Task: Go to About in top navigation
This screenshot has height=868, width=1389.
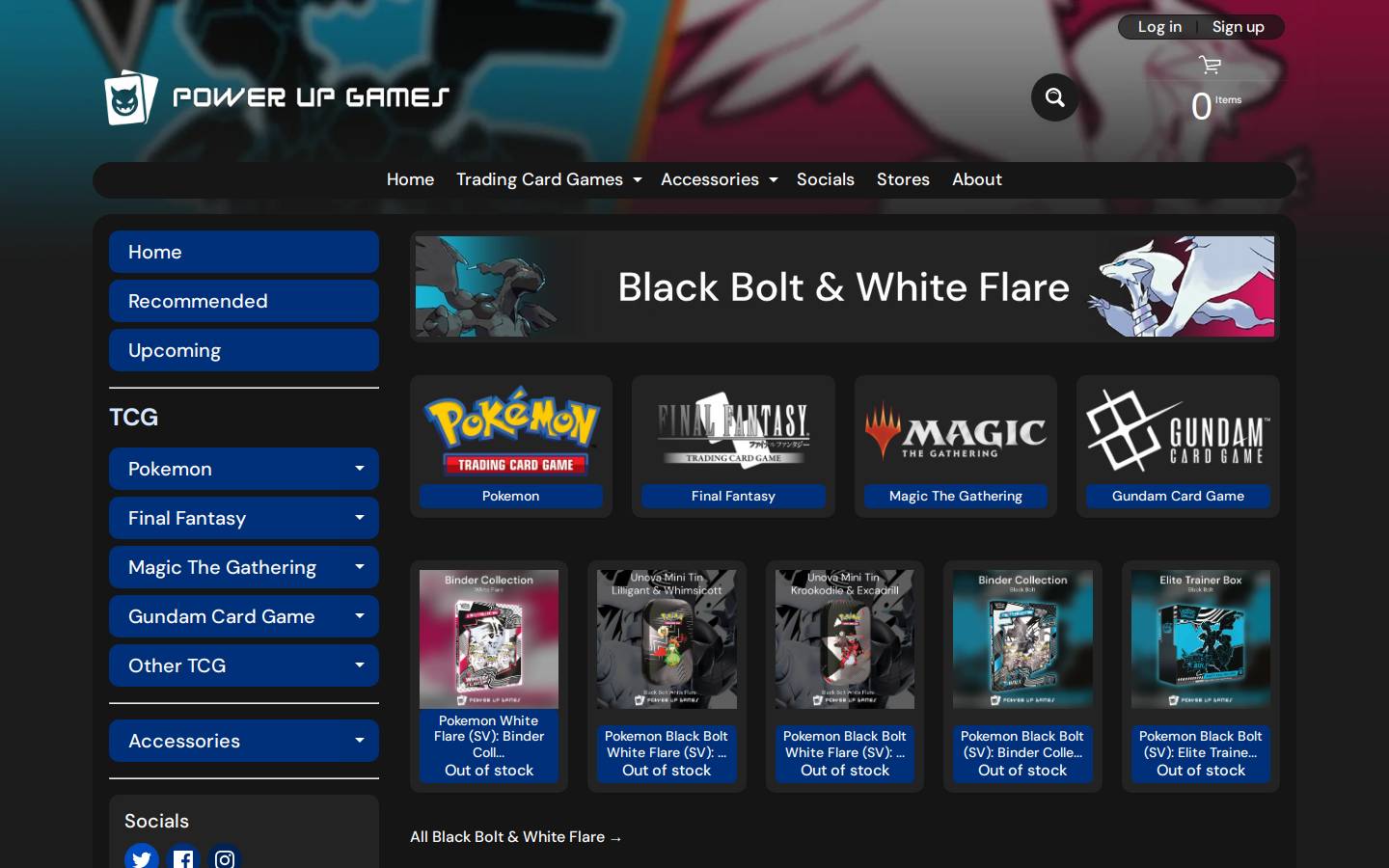Action: tap(977, 179)
